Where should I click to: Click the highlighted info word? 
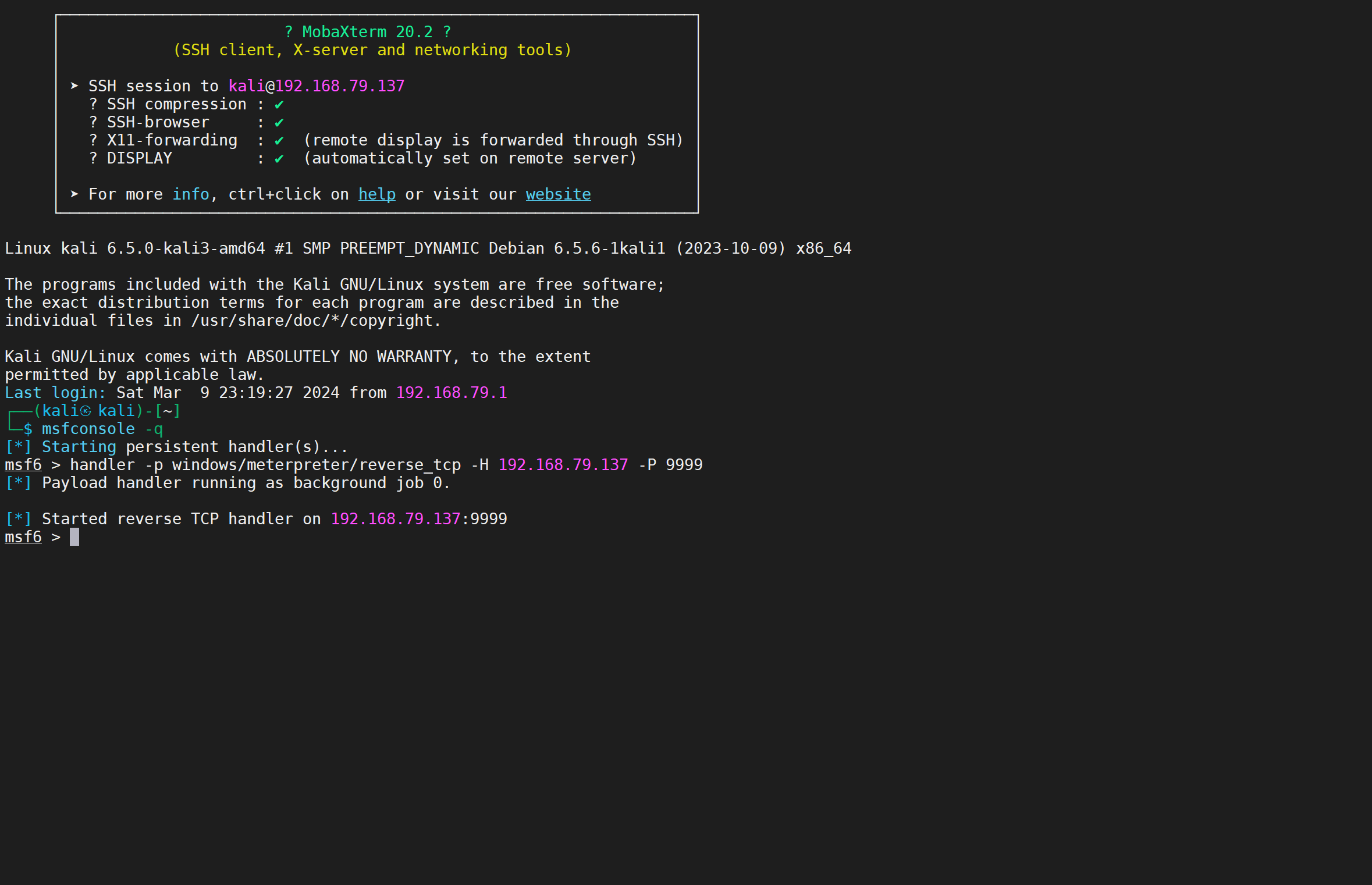190,194
